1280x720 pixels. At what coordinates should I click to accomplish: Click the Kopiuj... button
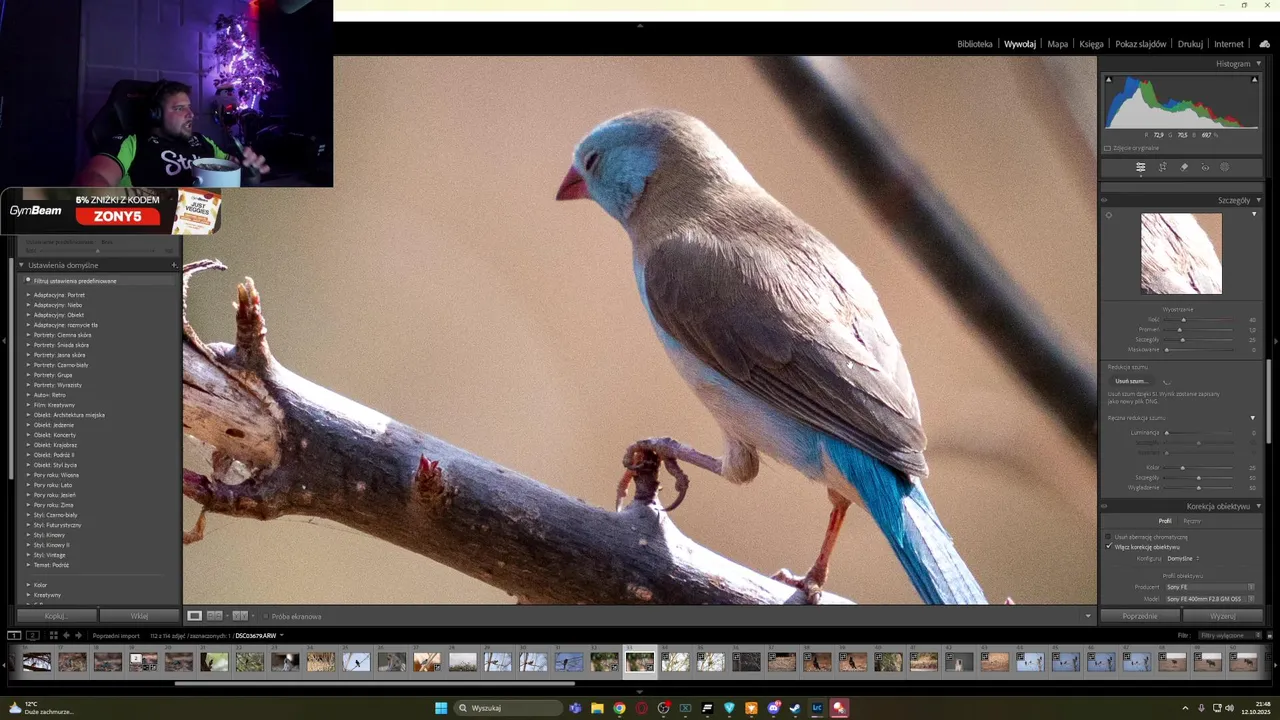pos(56,616)
